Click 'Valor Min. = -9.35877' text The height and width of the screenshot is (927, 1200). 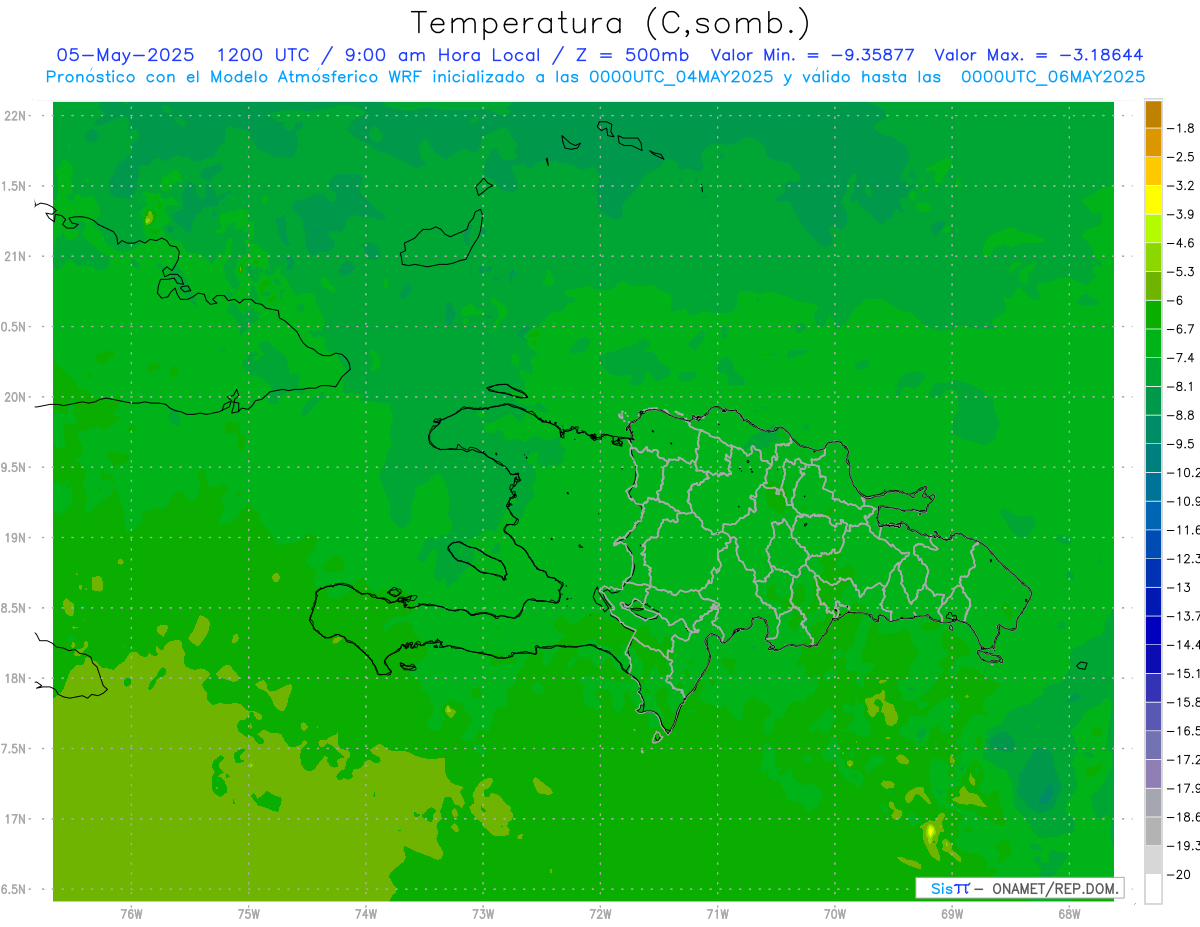(812, 55)
